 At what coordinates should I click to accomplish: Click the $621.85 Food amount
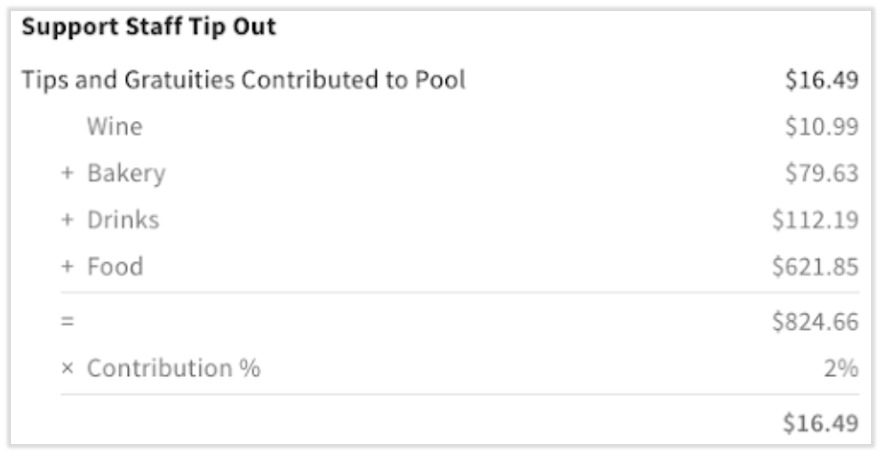click(x=814, y=267)
